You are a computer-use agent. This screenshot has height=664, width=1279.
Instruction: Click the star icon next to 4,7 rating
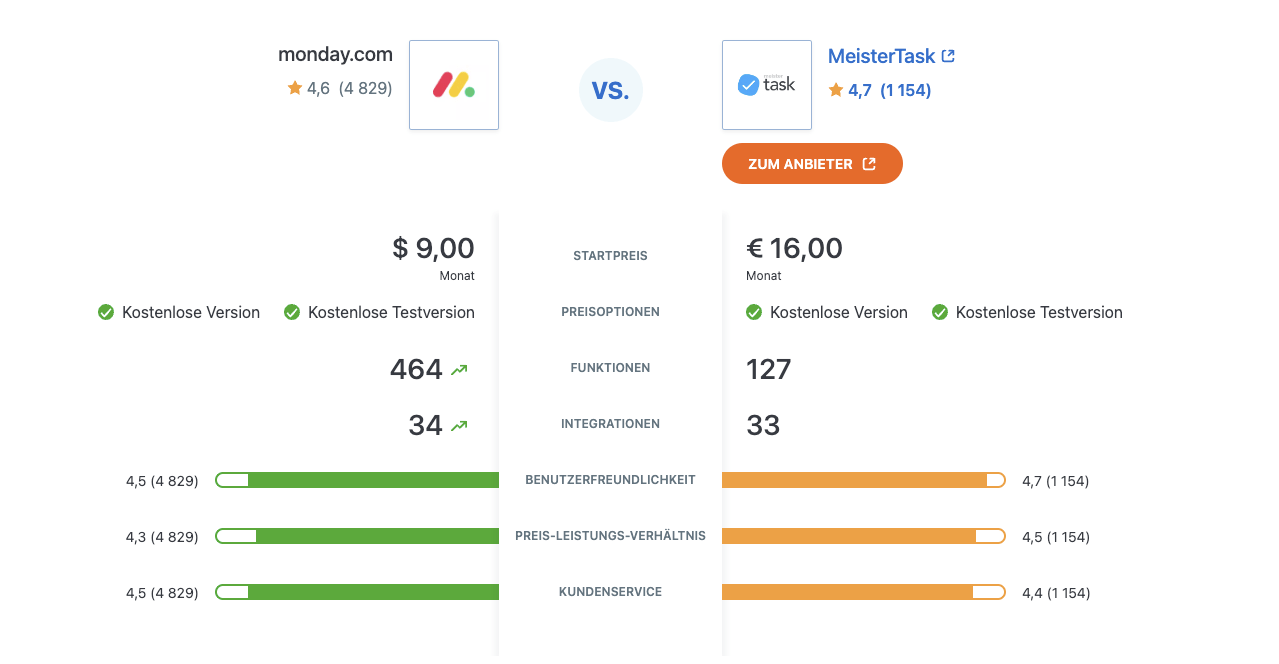coord(836,90)
